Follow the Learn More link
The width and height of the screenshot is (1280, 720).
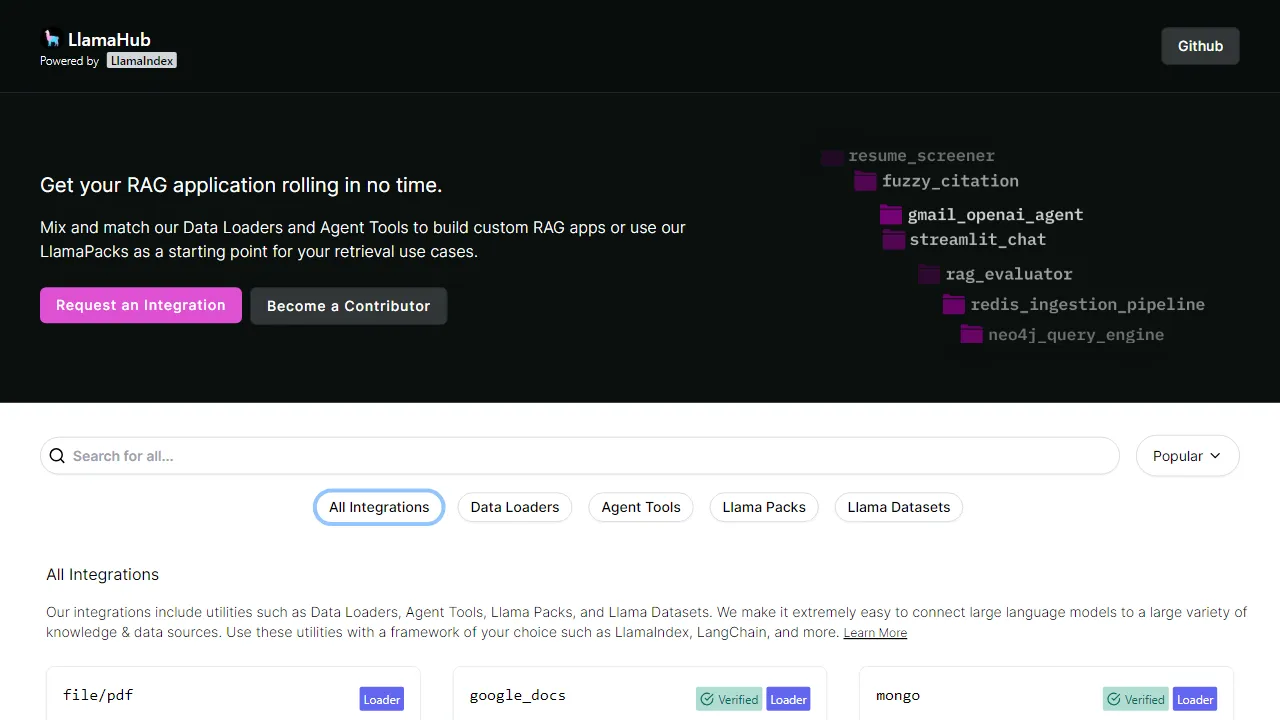point(875,633)
